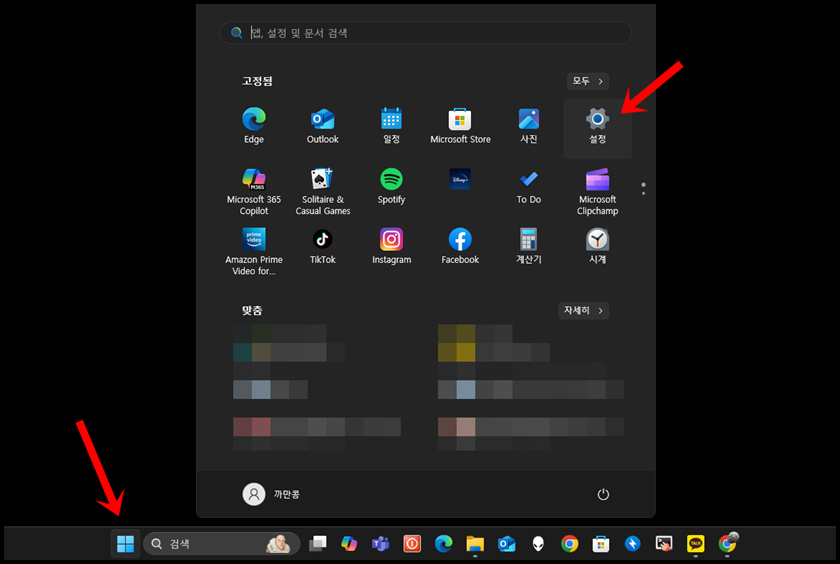Open Instagram pinned app
This screenshot has height=564, width=840.
pyautogui.click(x=391, y=246)
